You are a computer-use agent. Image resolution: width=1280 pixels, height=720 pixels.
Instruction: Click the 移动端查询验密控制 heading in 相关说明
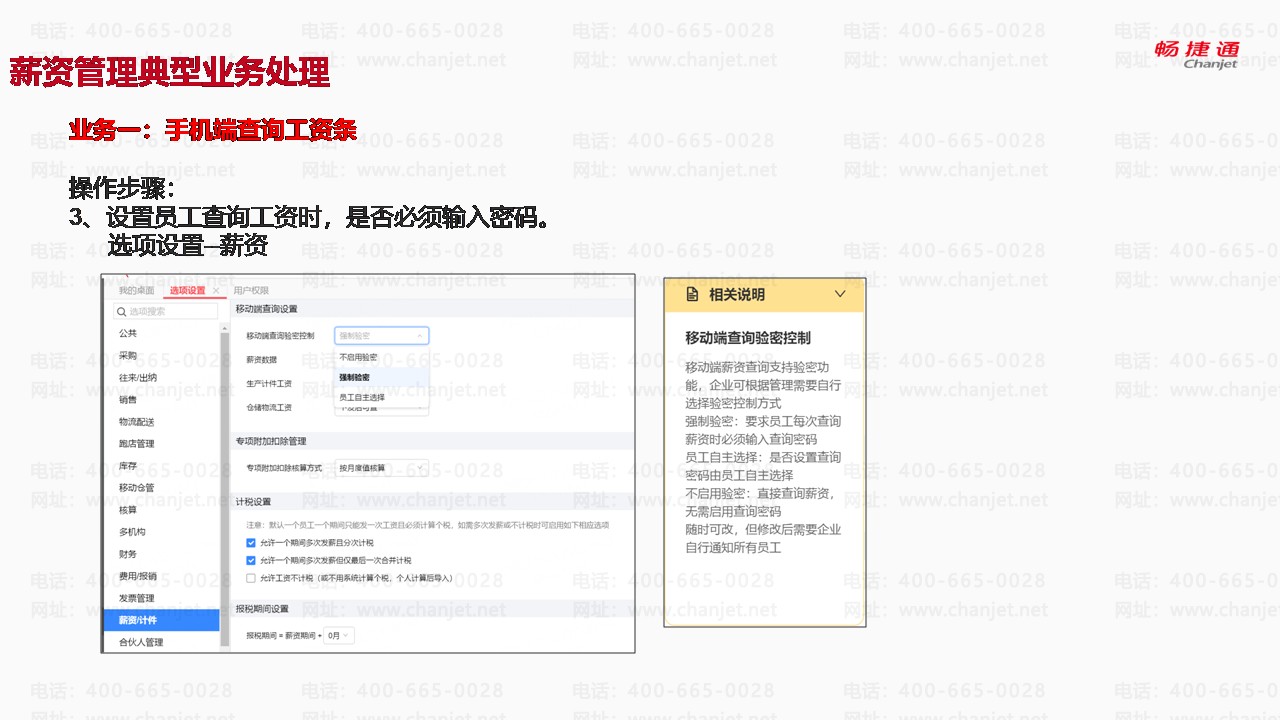[x=748, y=338]
